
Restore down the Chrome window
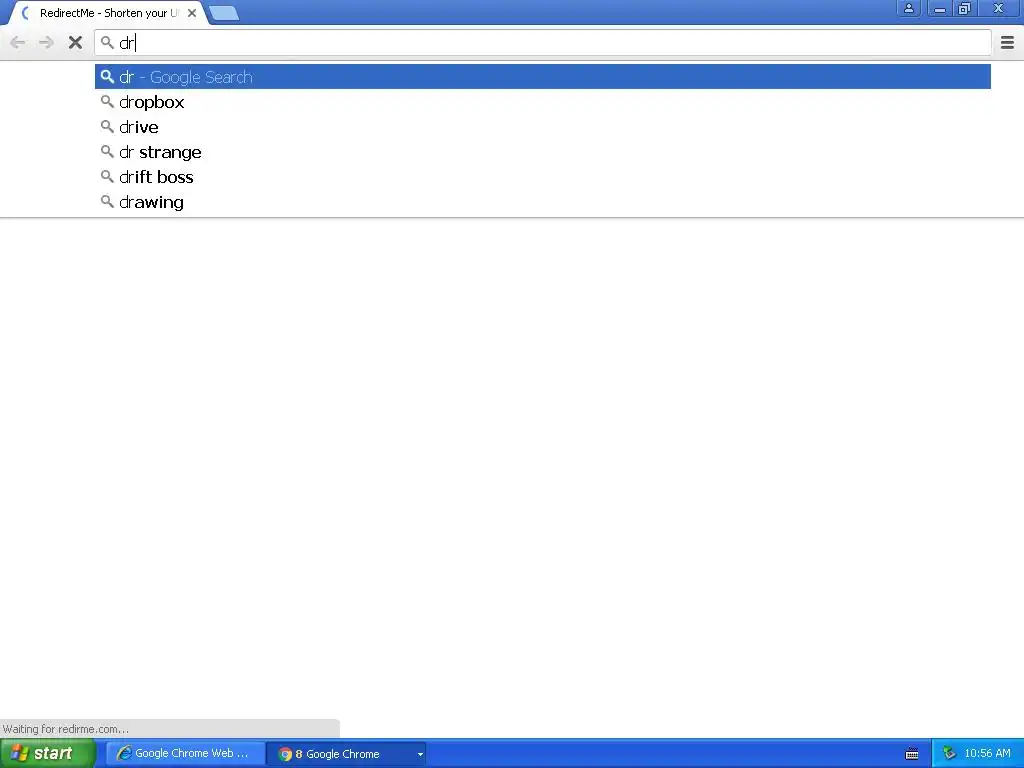[x=964, y=8]
